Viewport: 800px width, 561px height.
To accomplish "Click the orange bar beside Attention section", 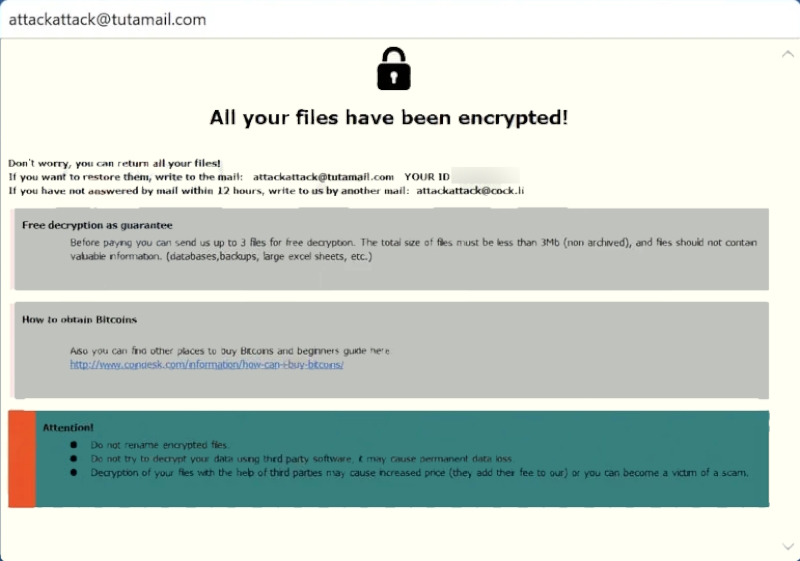I will [22, 459].
